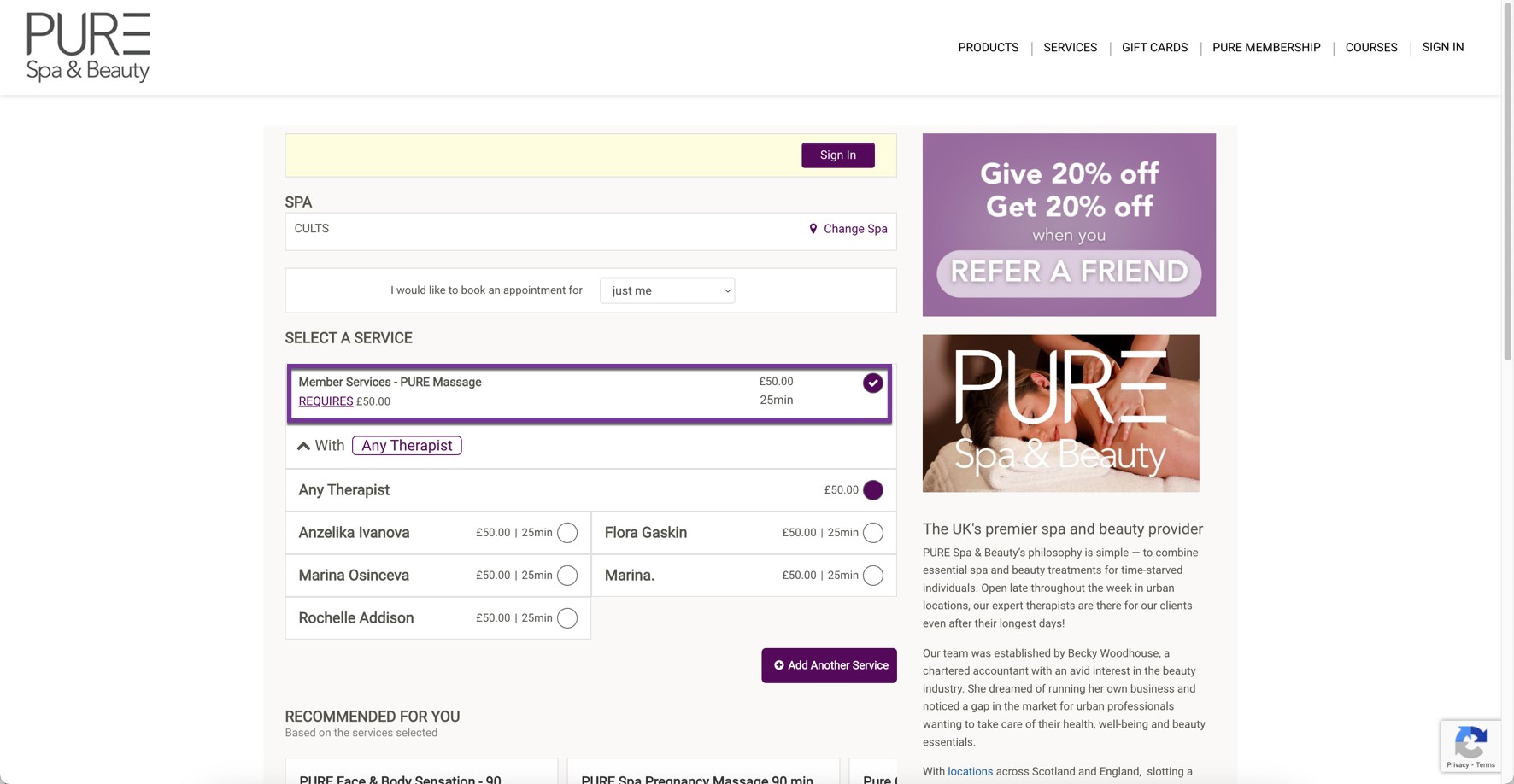
Task: Click the PURE Spa Pregnancy Massage card
Action: point(703,770)
